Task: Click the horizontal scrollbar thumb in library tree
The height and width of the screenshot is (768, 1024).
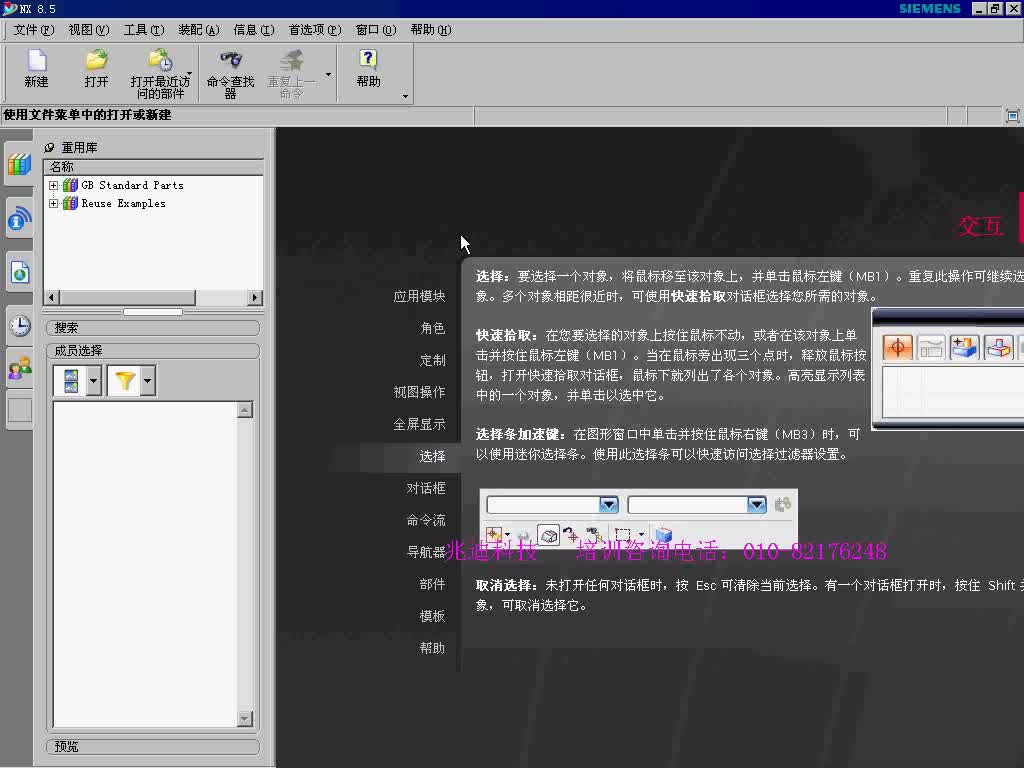Action: click(x=127, y=298)
